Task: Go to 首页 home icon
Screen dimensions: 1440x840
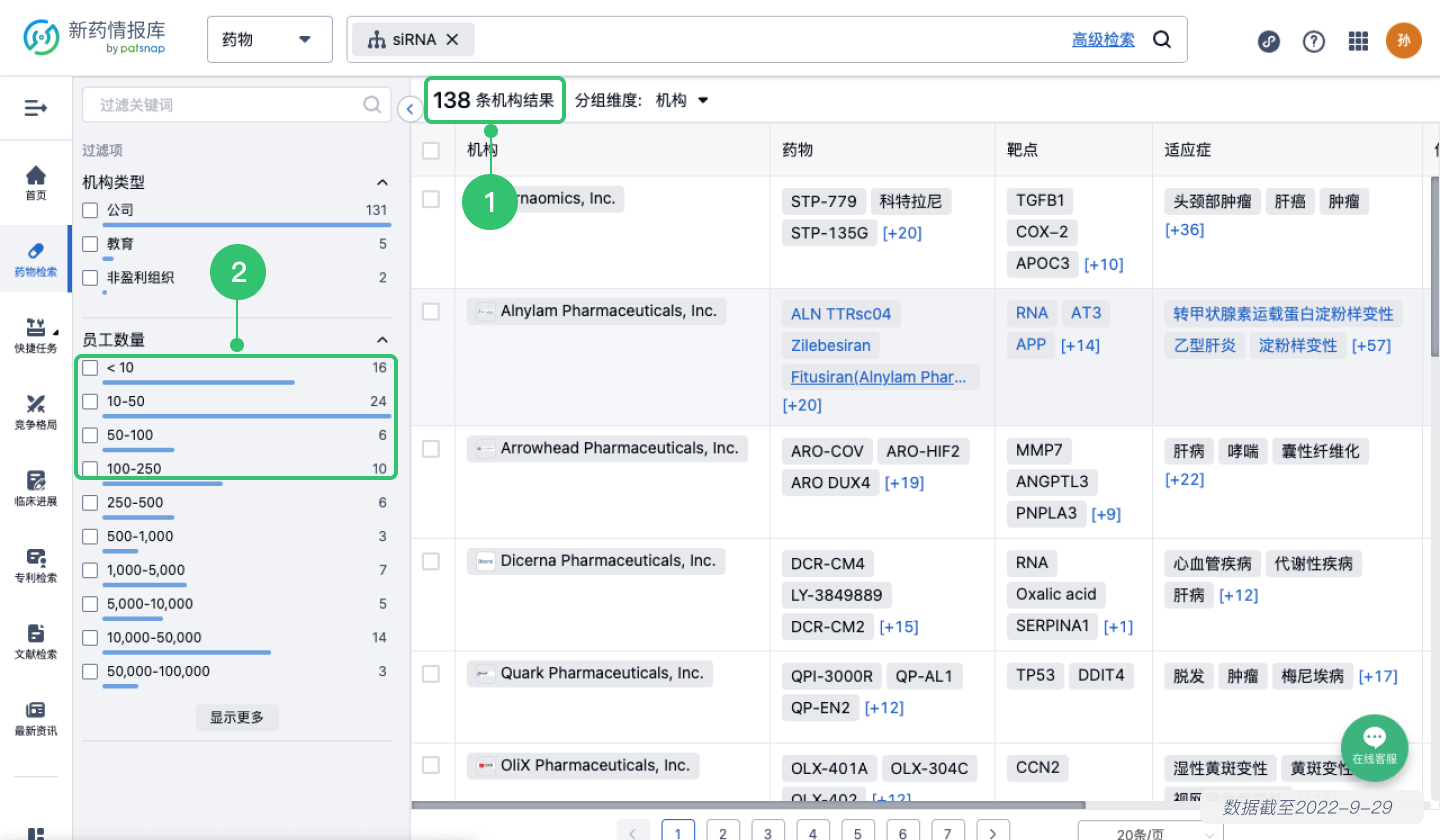Action: click(36, 183)
